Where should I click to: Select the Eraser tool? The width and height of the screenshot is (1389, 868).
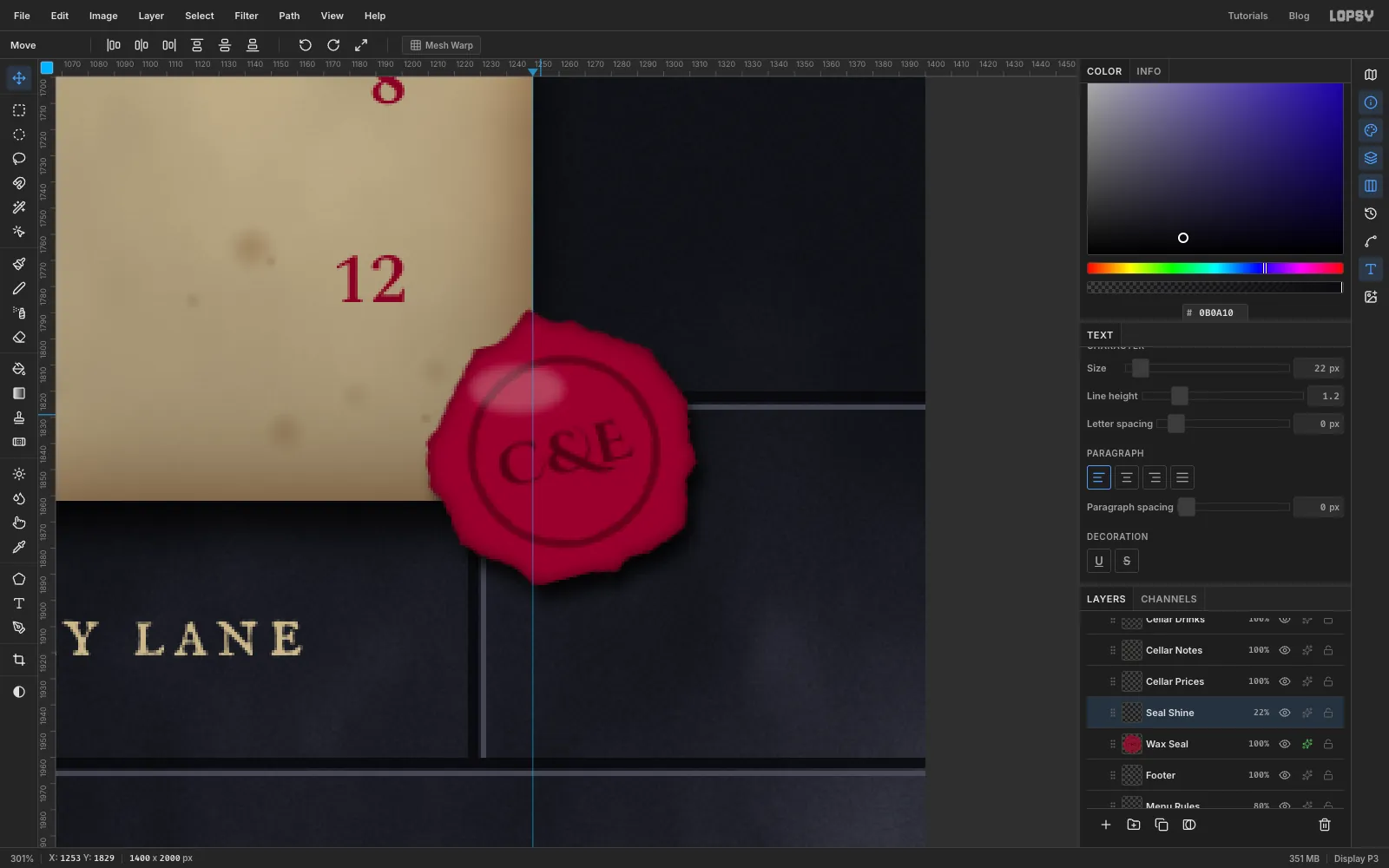click(x=19, y=337)
